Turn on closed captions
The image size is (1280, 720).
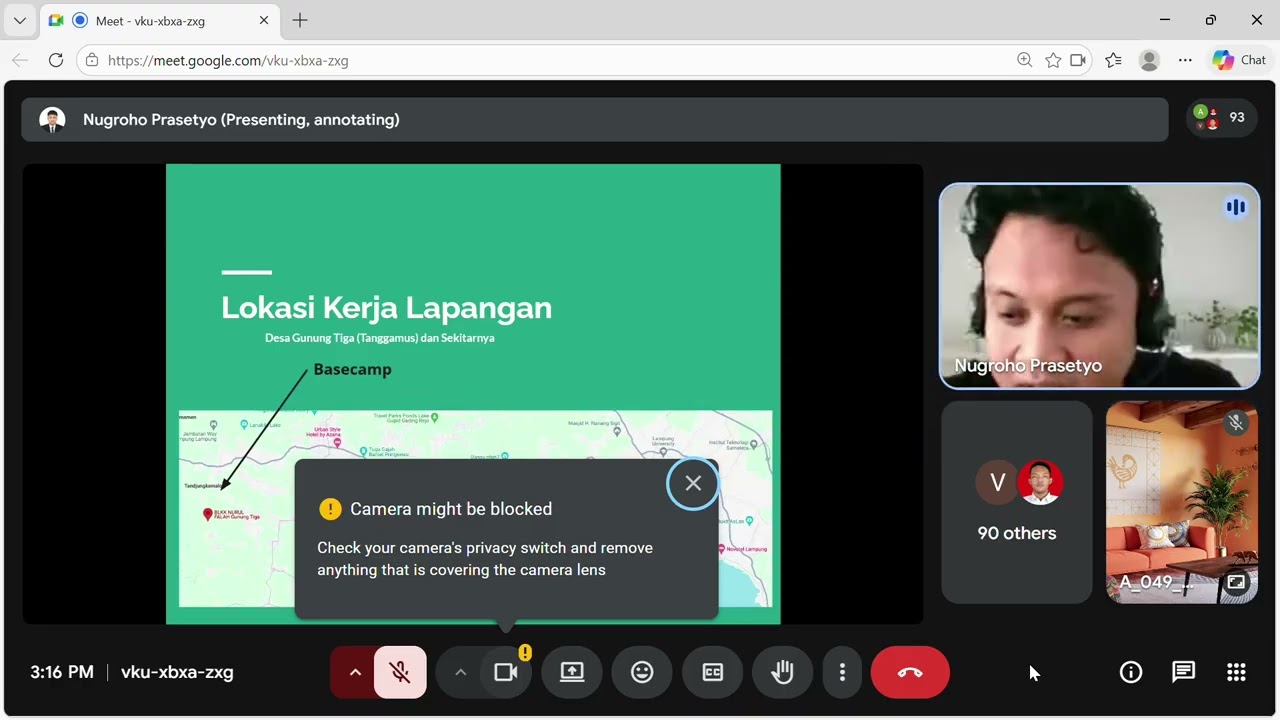pos(712,672)
